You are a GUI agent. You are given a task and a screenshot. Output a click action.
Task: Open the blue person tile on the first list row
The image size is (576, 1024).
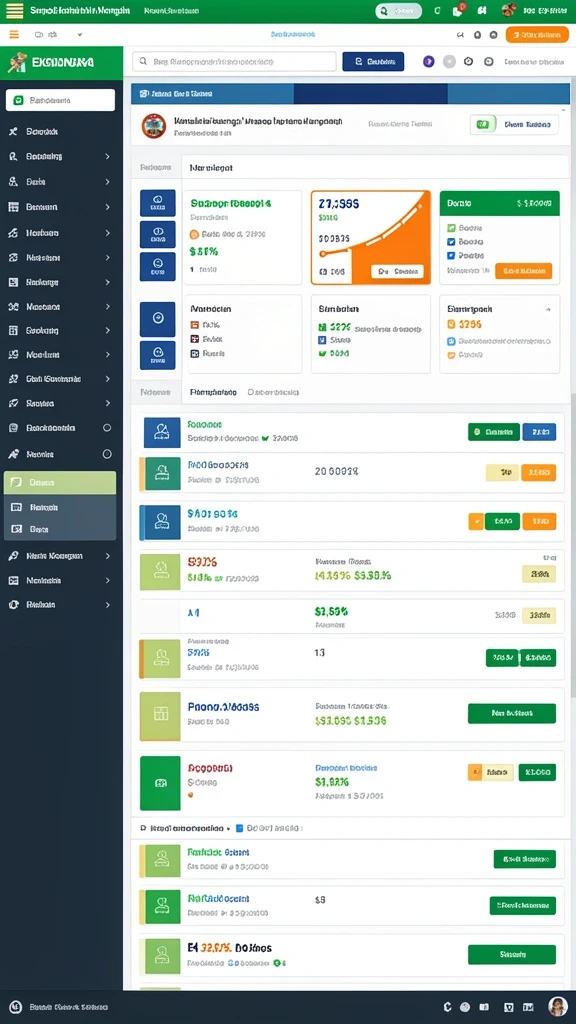pyautogui.click(x=161, y=432)
